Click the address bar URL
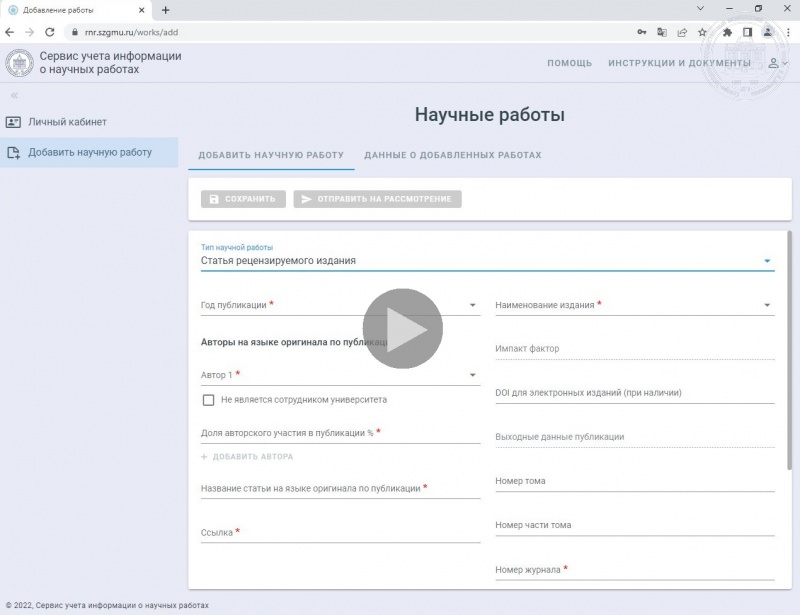Viewport: 800px width, 615px height. (x=132, y=32)
